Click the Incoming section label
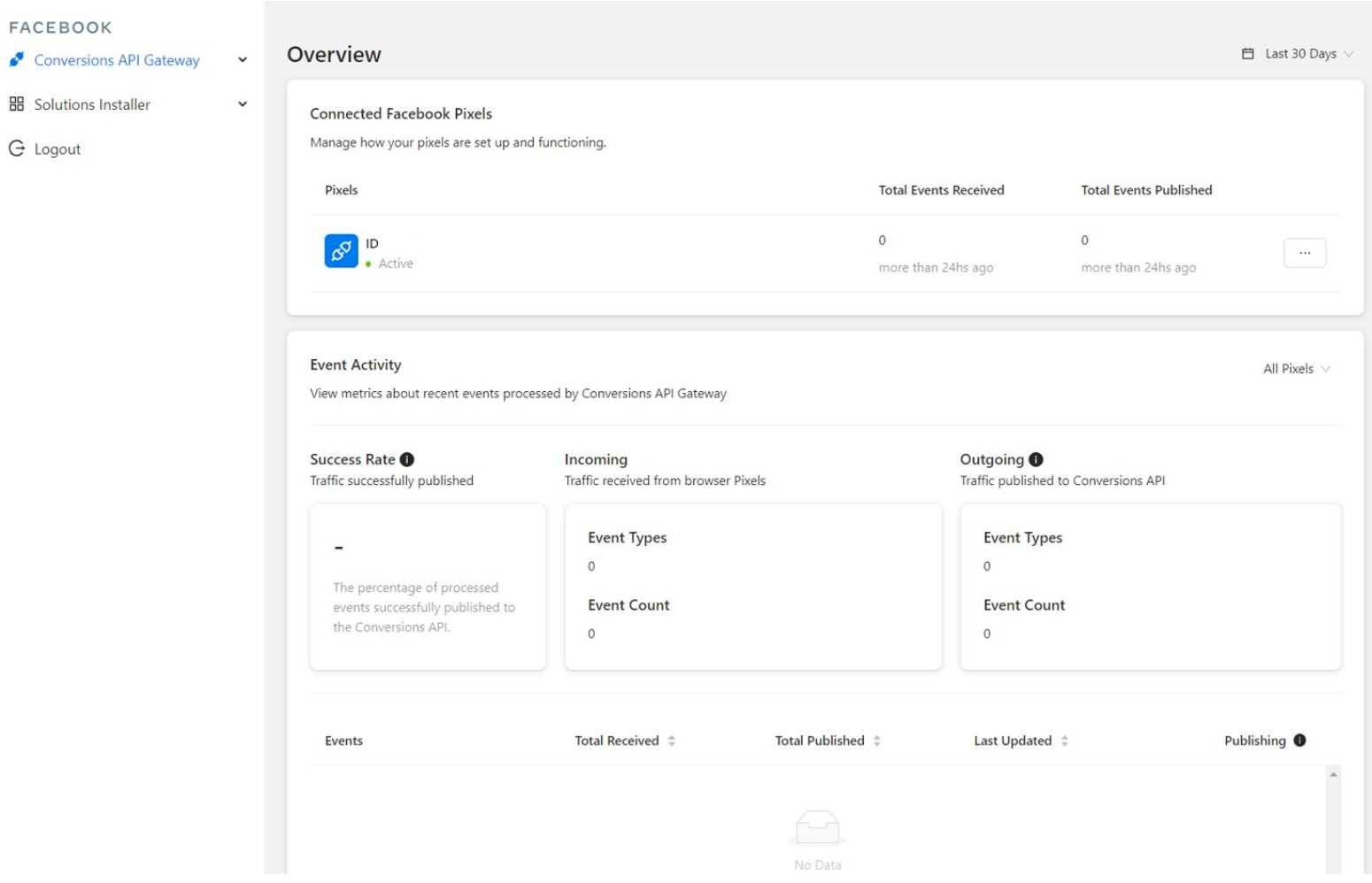Screen dimensions: 1372x883 pyautogui.click(x=596, y=459)
